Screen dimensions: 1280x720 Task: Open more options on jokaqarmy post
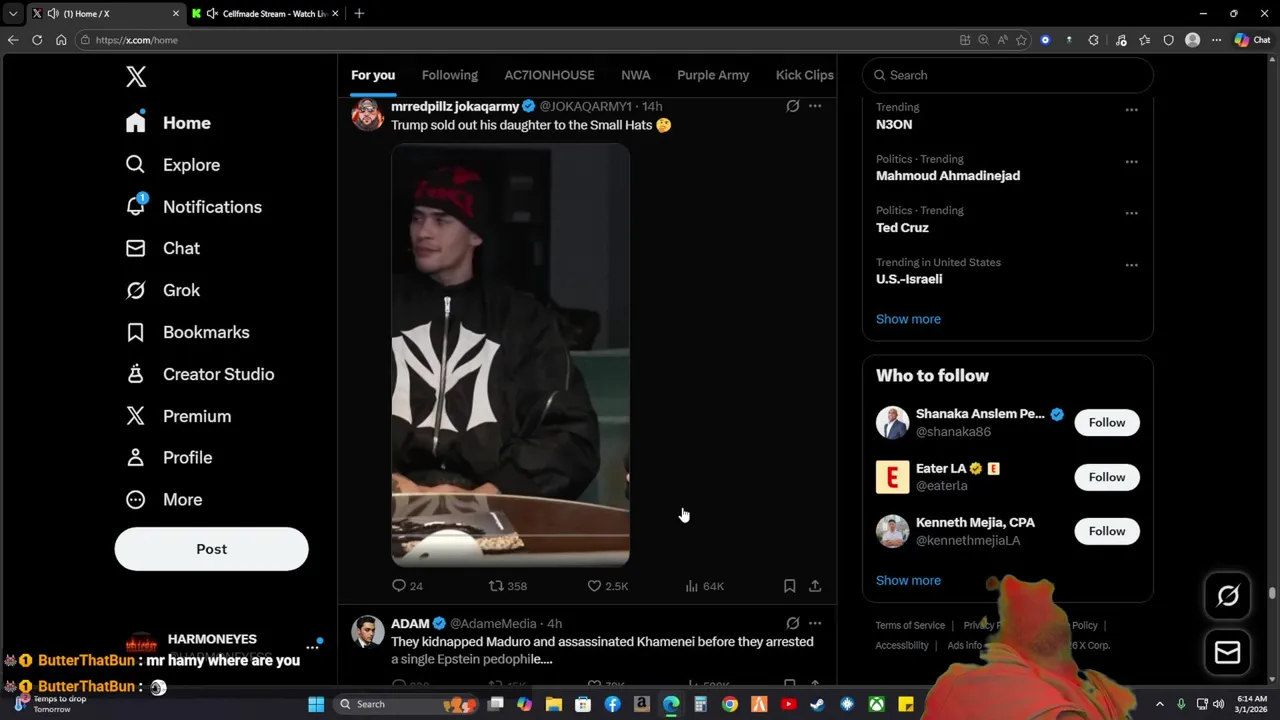[x=815, y=106]
